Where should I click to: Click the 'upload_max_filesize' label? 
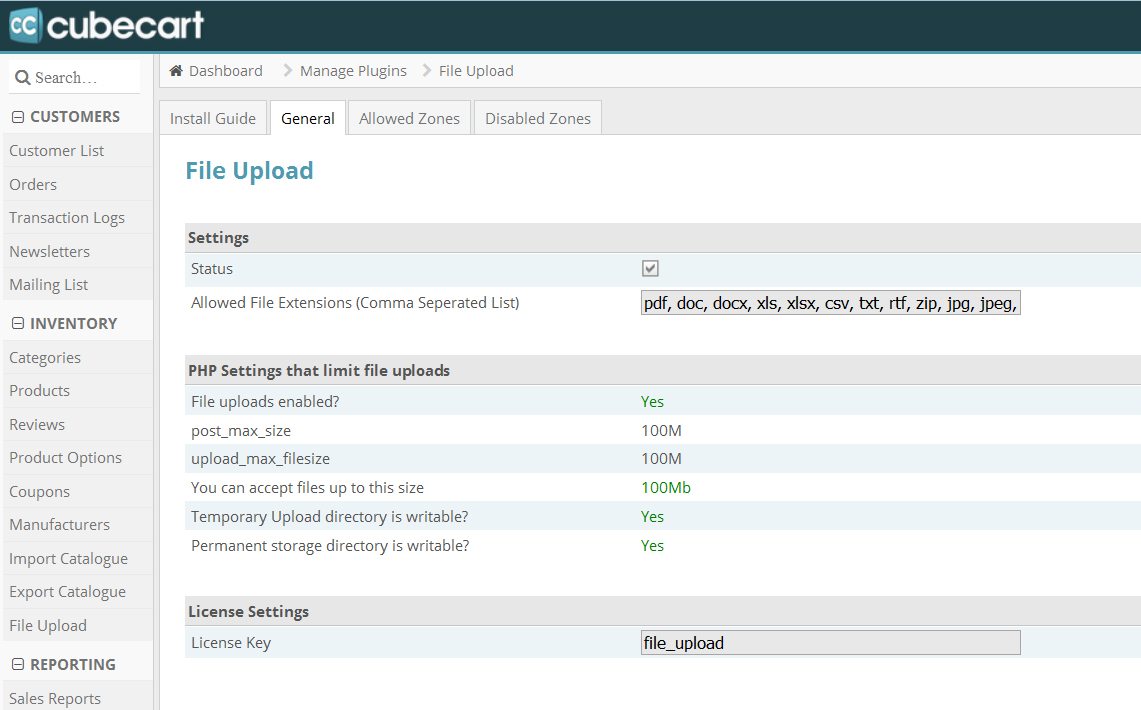pos(261,459)
